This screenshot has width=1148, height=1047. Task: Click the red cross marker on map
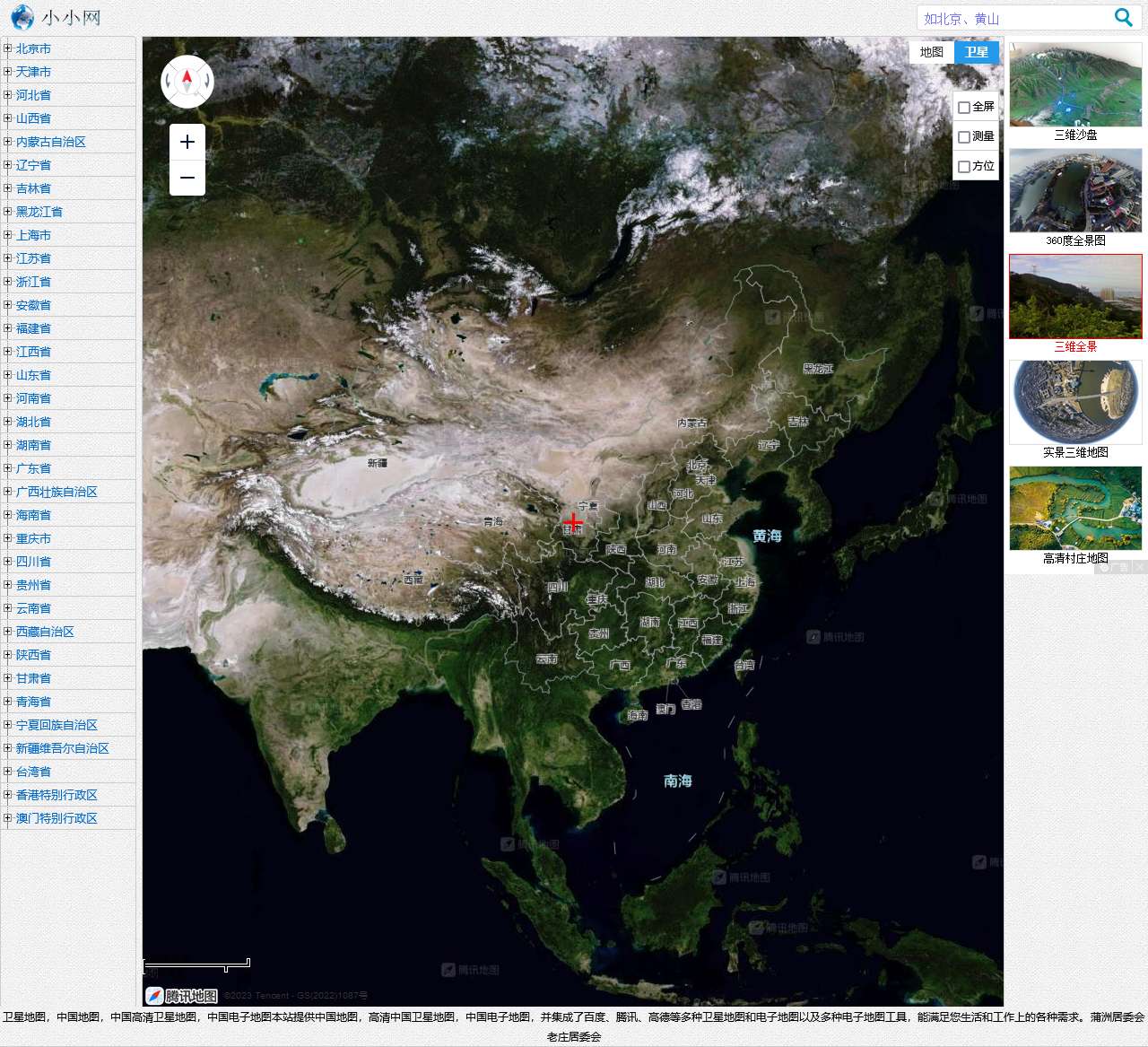[573, 521]
